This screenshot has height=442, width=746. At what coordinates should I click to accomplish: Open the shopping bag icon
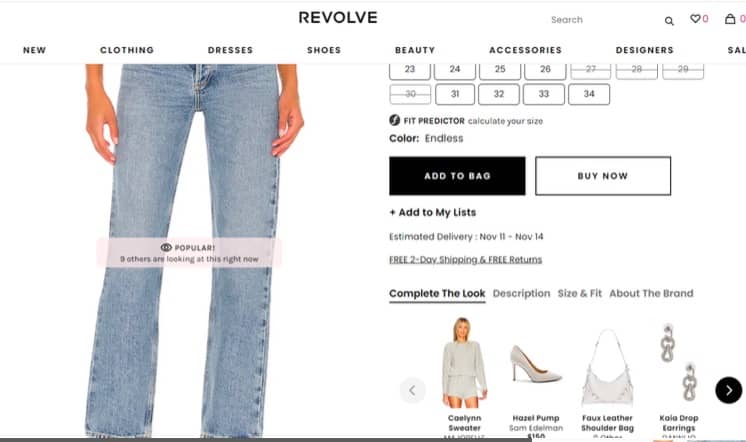point(730,19)
